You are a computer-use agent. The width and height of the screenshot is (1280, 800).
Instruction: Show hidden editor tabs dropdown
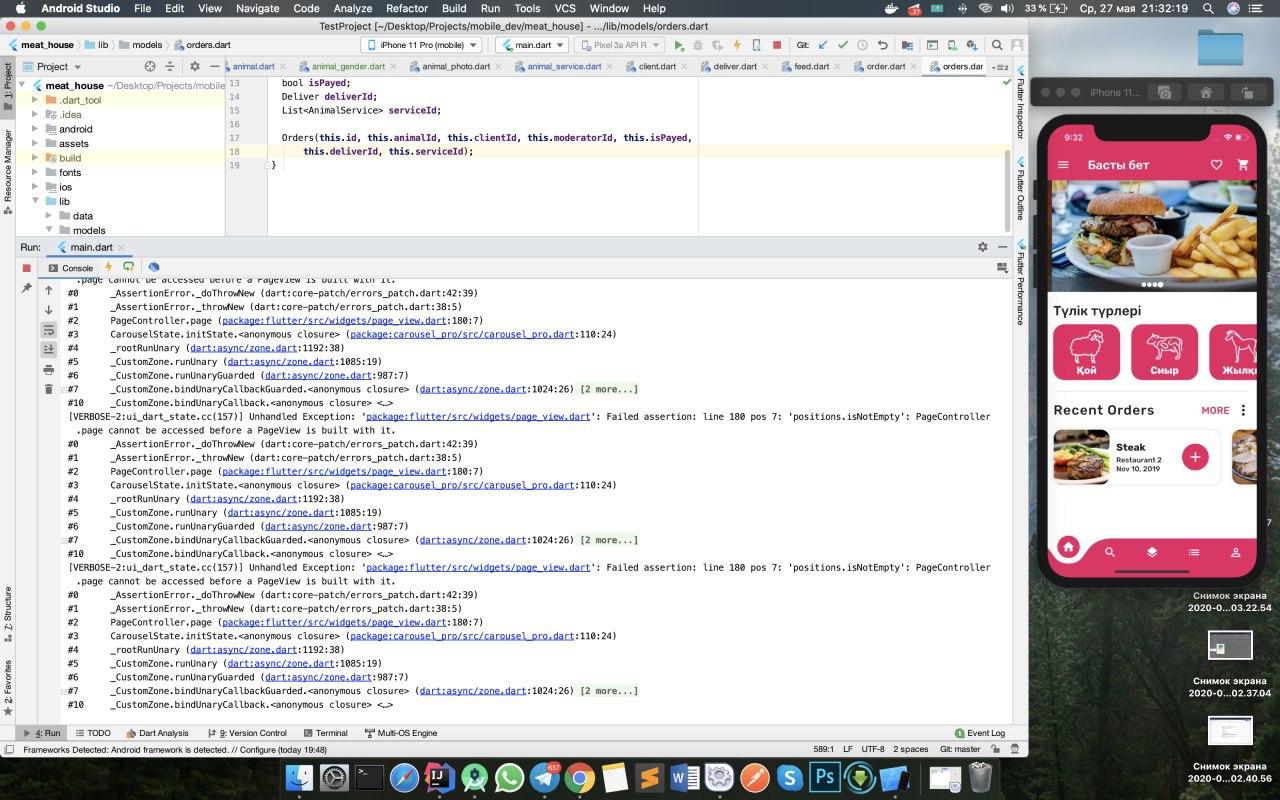[1000, 67]
